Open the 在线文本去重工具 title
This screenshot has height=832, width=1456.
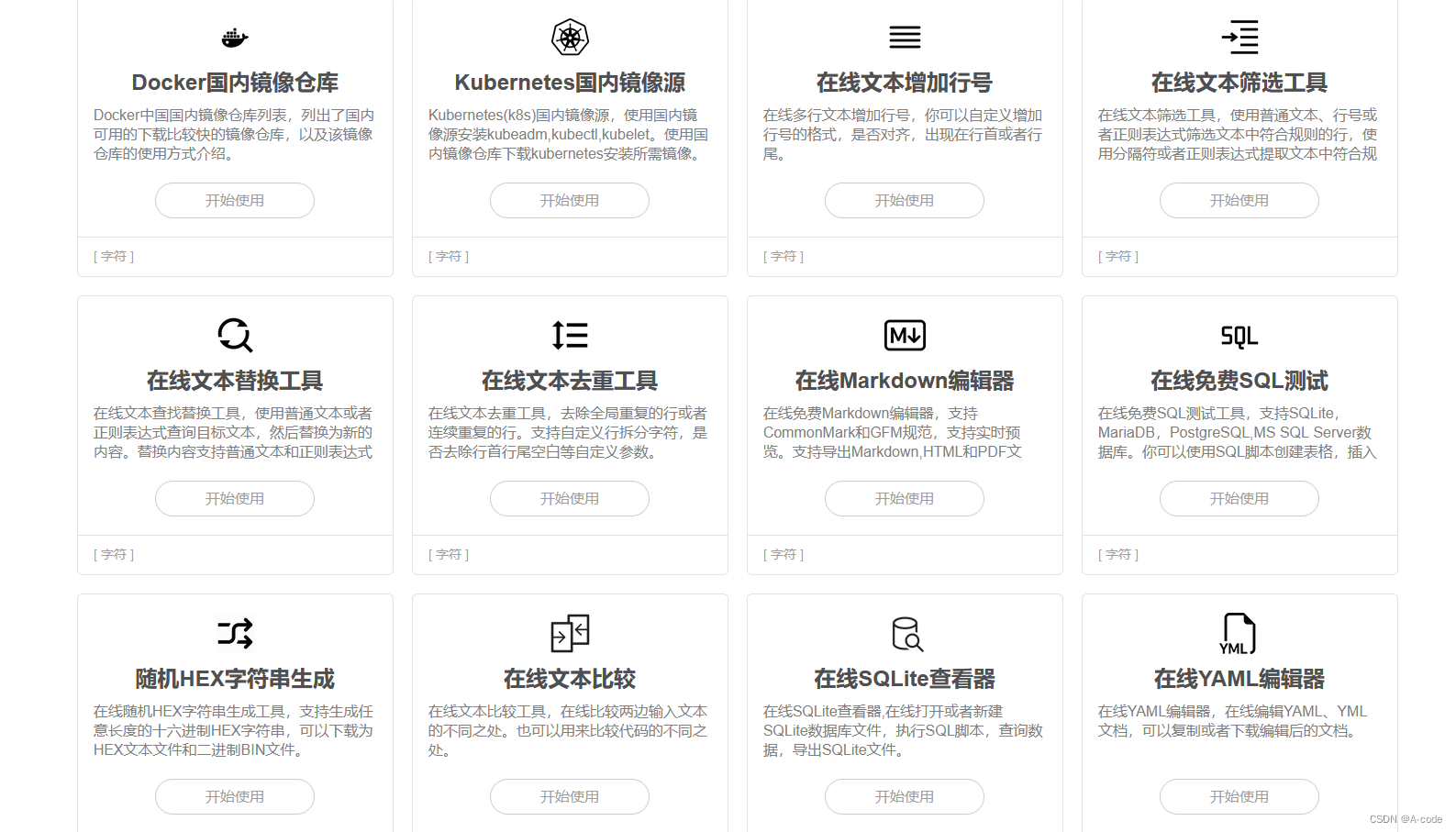[570, 381]
